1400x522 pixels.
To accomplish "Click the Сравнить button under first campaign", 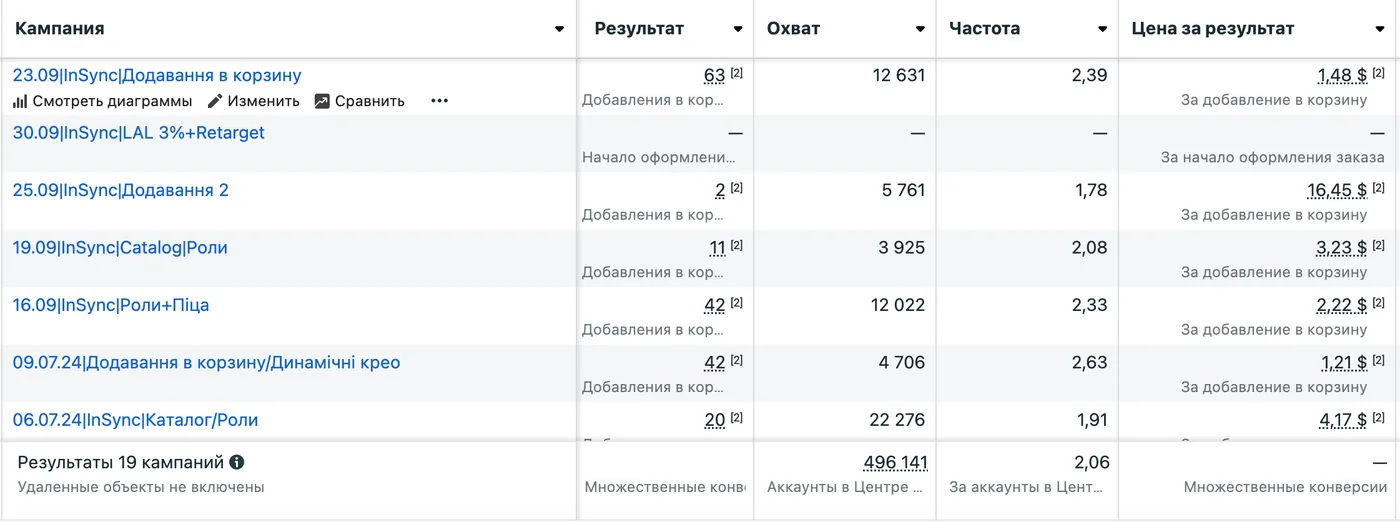I will (359, 101).
